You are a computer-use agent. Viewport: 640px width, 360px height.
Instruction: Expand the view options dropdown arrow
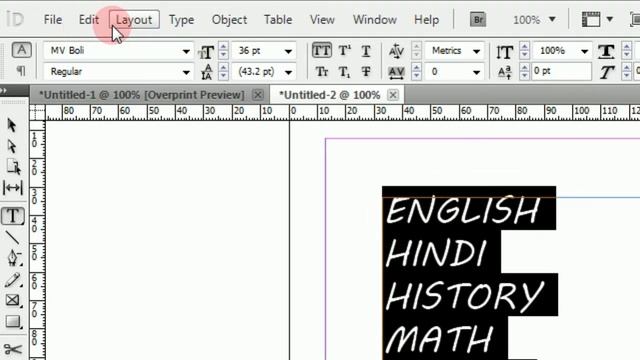pos(609,19)
